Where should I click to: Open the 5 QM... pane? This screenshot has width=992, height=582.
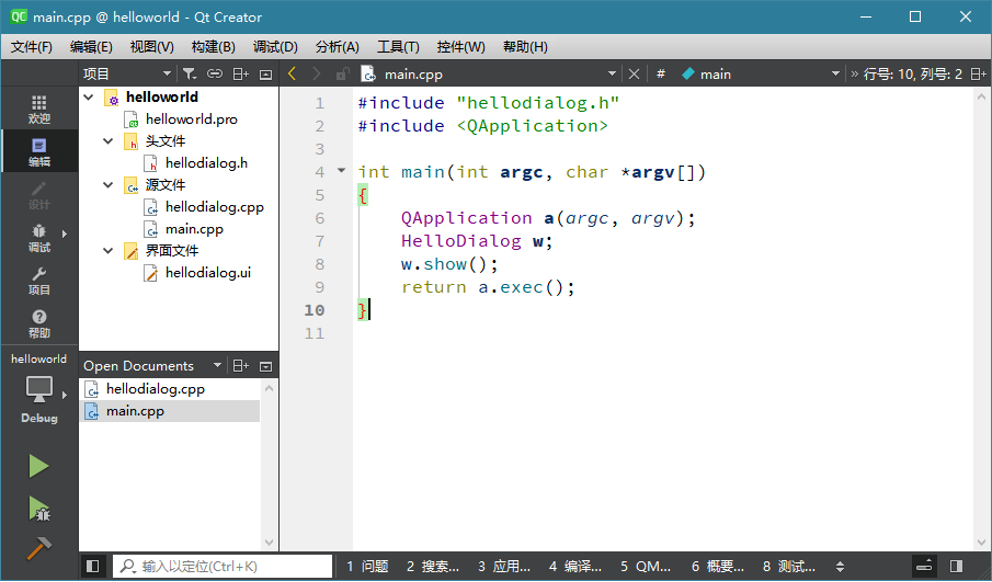645,566
